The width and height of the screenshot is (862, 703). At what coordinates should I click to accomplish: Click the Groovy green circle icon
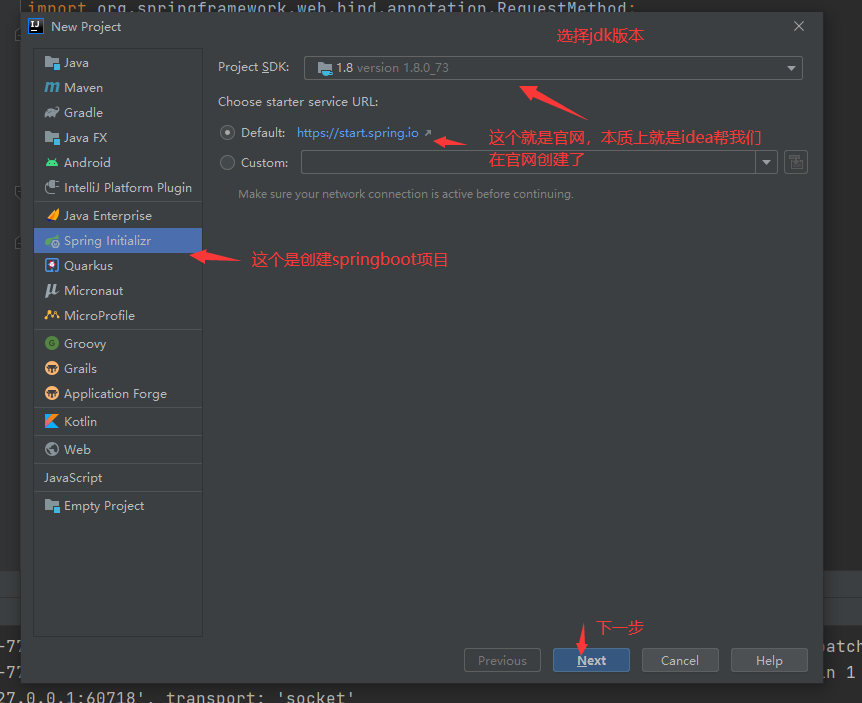52,343
